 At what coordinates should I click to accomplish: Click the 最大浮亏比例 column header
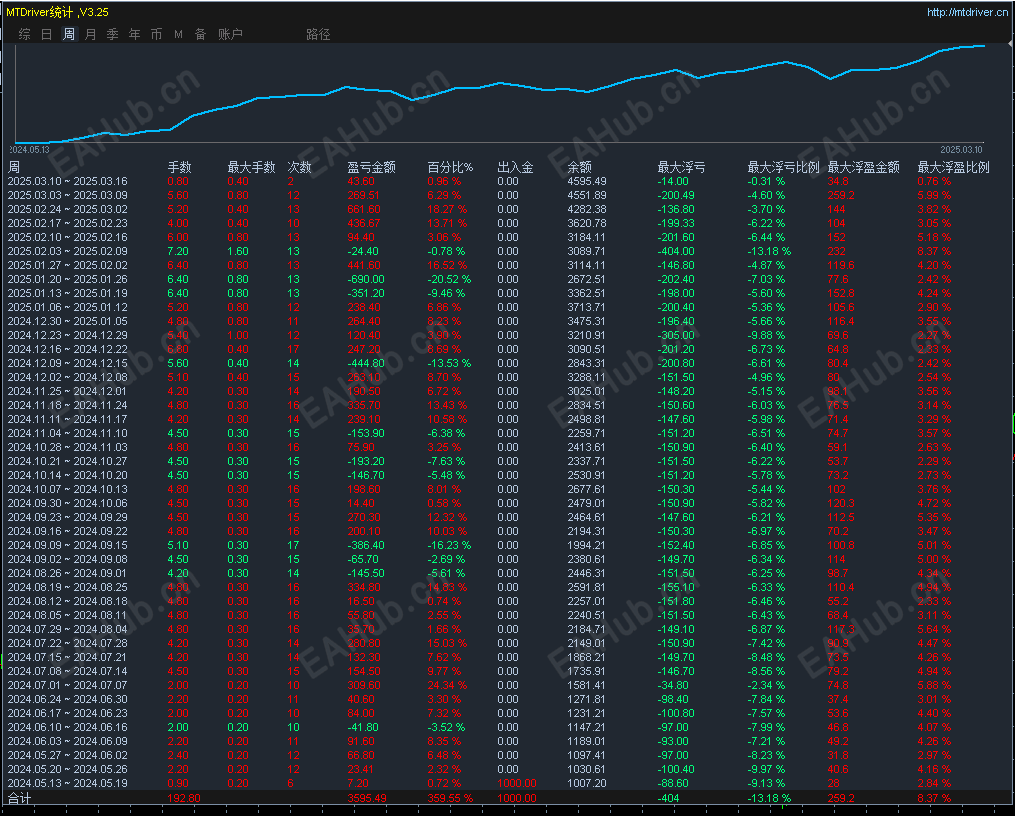pos(783,167)
